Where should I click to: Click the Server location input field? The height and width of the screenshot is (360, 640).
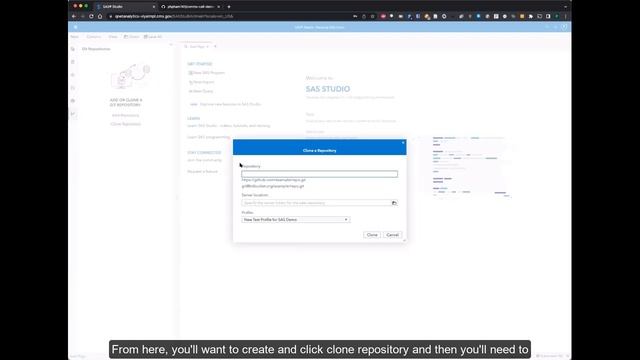tap(316, 203)
